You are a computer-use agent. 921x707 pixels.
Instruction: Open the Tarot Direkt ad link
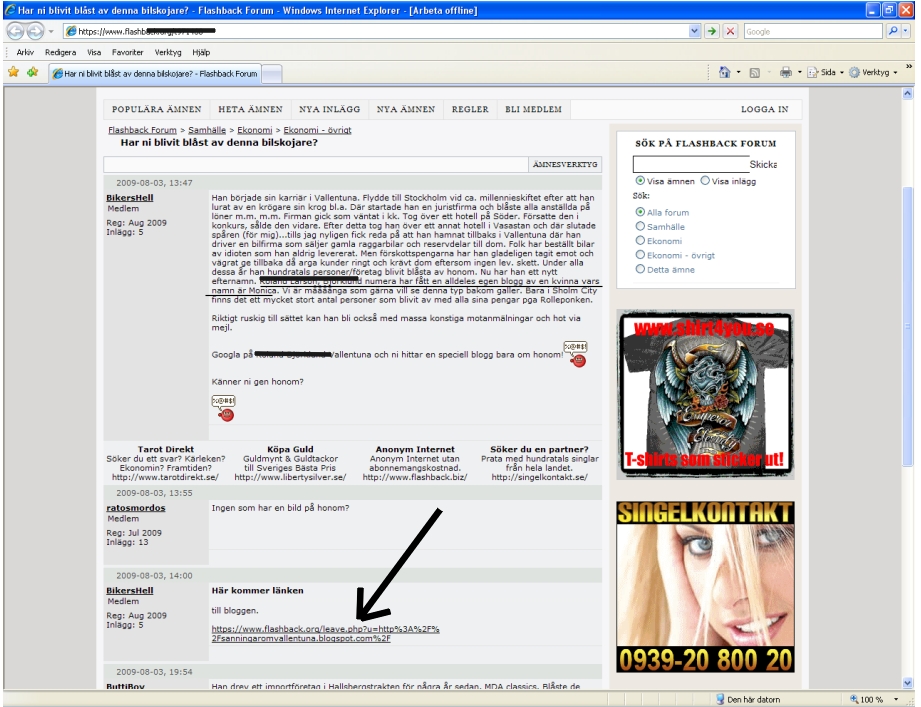166,463
